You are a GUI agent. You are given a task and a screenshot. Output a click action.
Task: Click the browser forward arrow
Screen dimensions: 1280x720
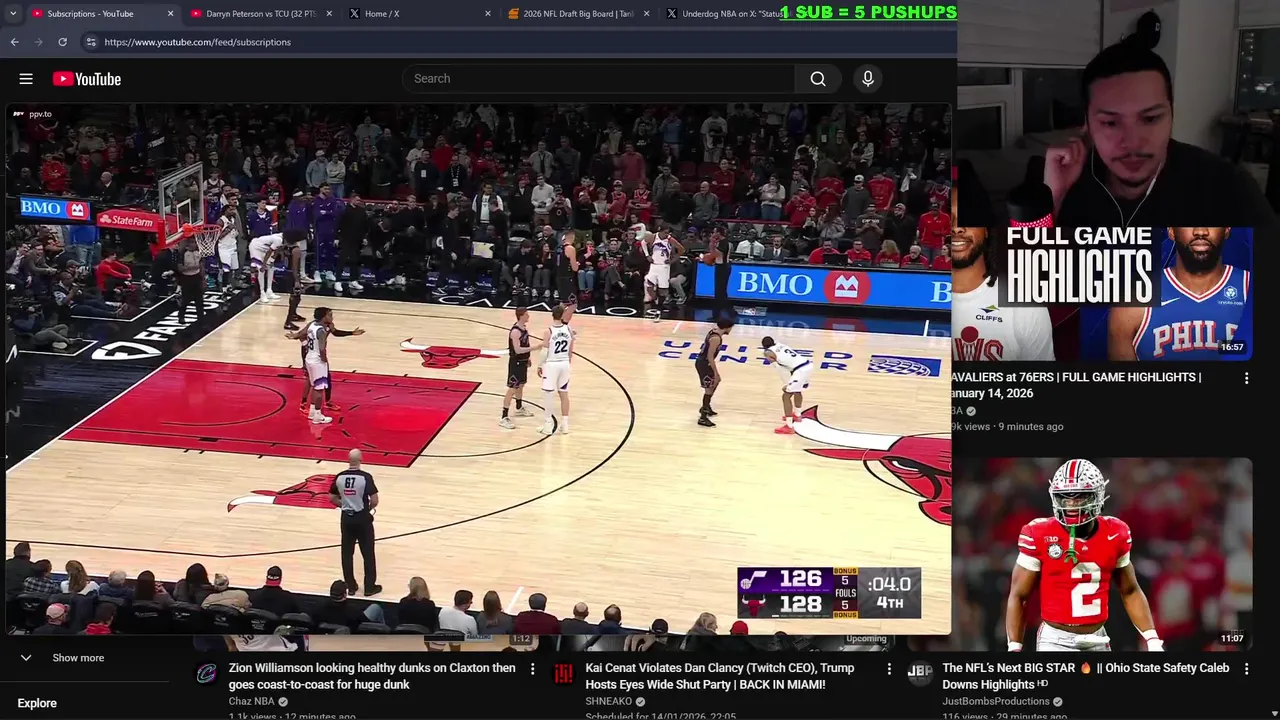[39, 42]
